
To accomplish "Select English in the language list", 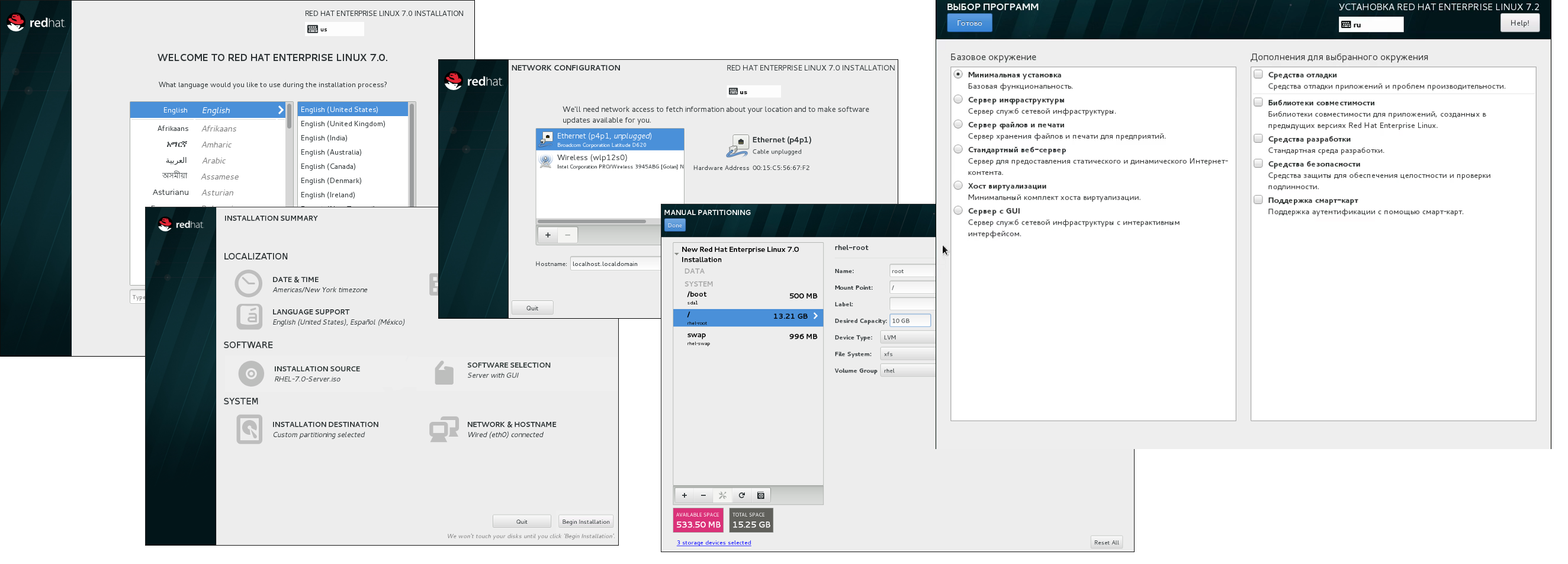I will tap(208, 110).
